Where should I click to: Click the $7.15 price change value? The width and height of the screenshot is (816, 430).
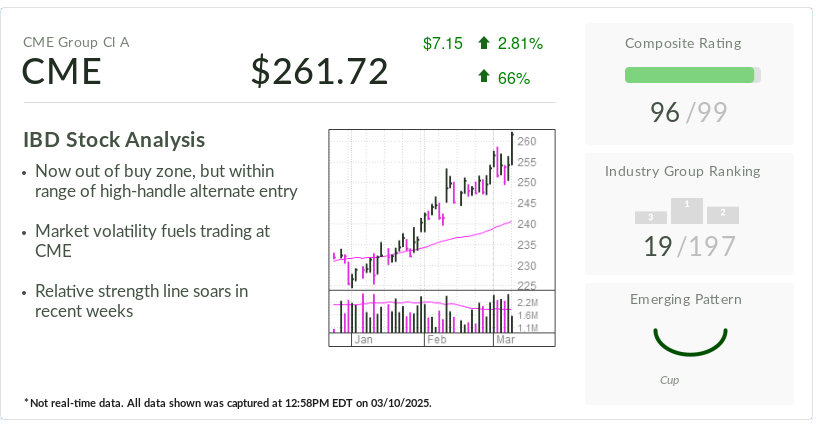point(442,43)
